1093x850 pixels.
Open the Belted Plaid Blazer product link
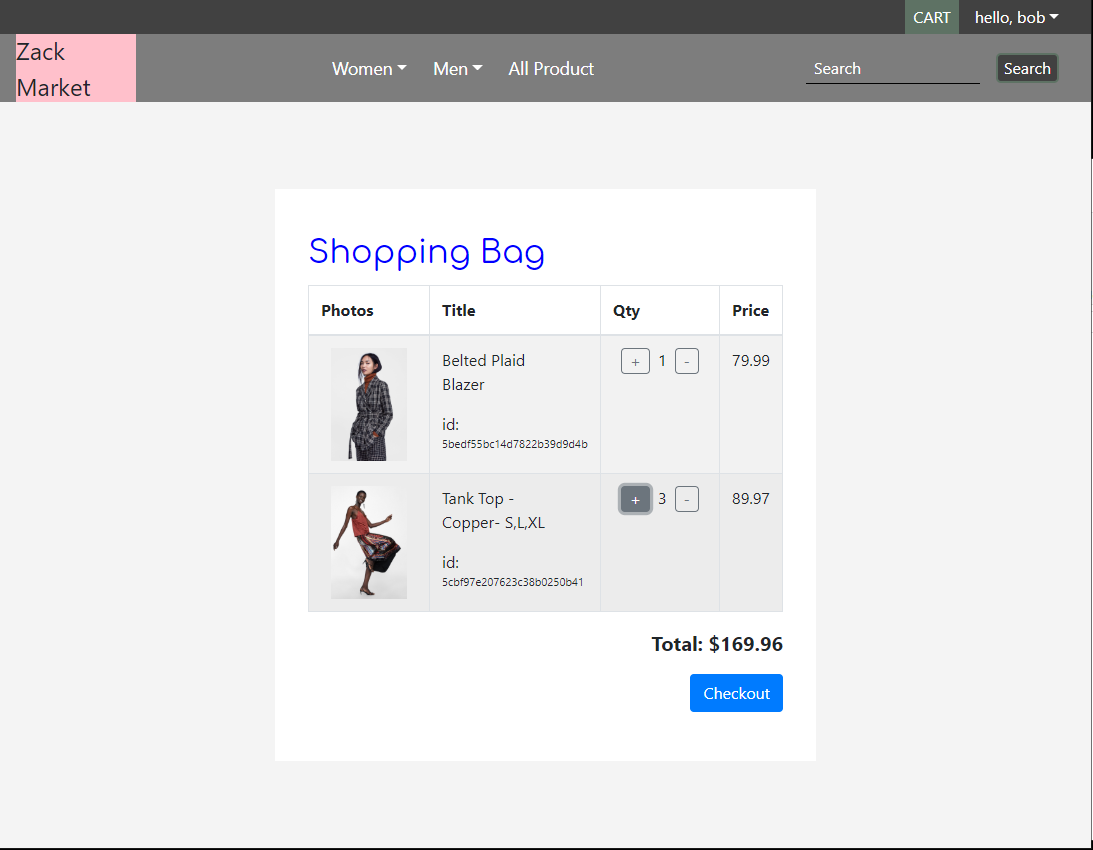pos(483,372)
